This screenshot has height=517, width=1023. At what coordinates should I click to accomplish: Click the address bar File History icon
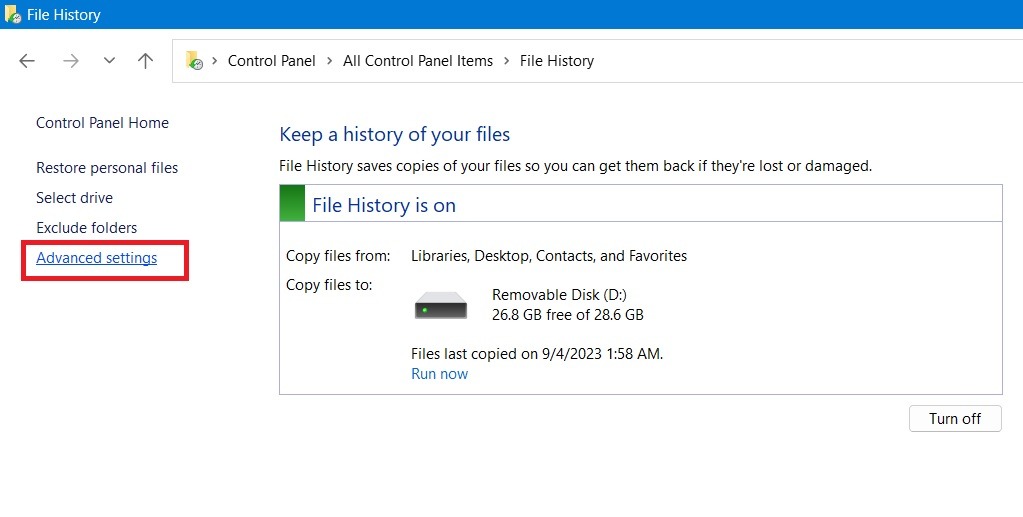click(x=194, y=61)
